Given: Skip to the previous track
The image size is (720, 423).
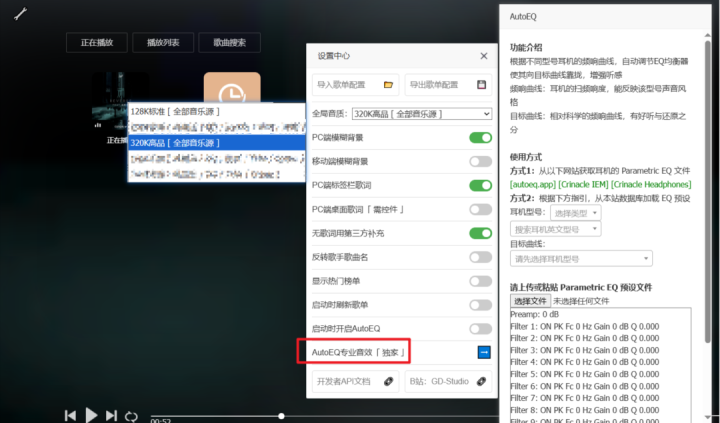Looking at the screenshot, I should pos(70,414).
